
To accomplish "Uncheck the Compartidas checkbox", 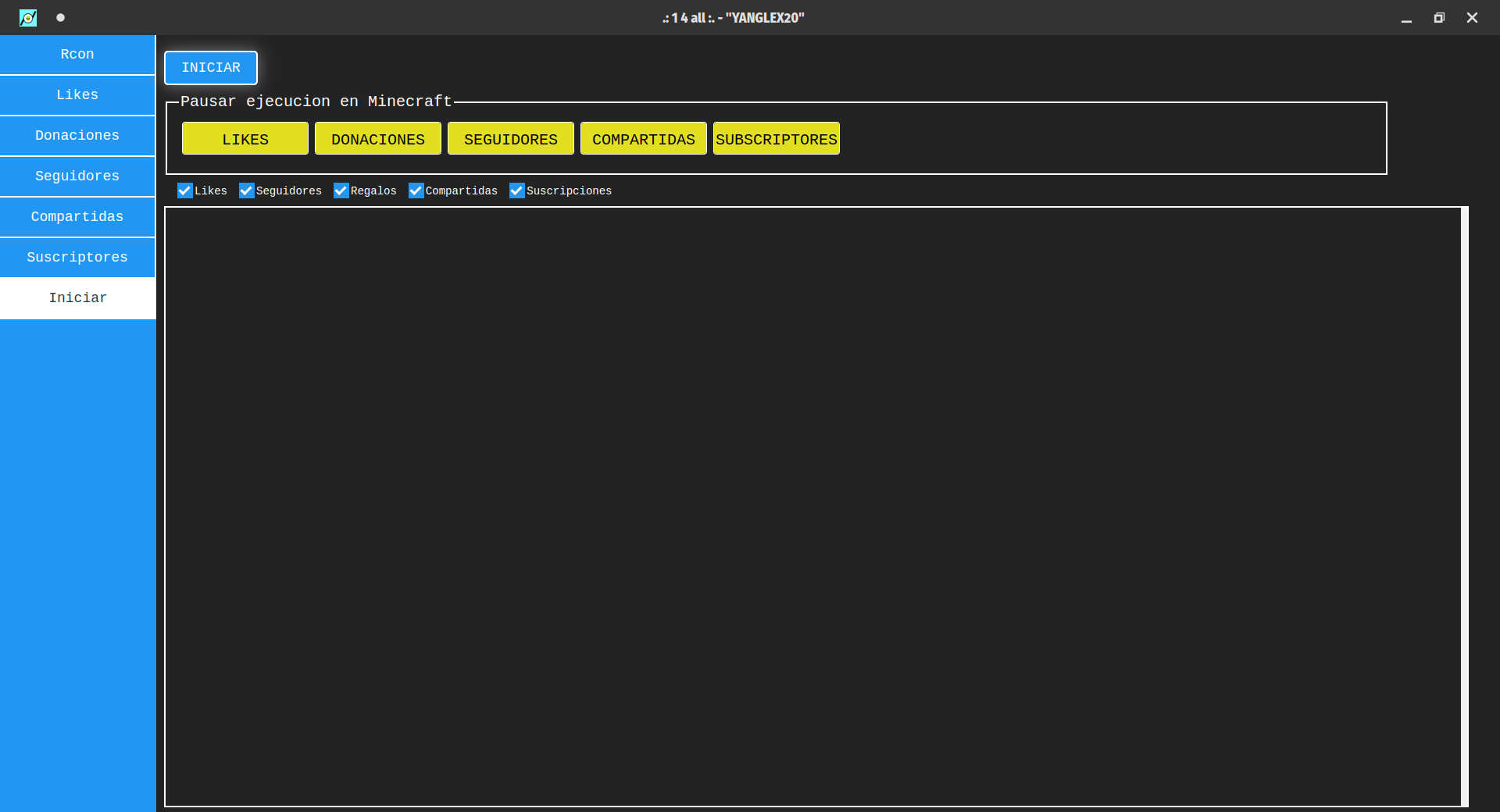I will [416, 191].
